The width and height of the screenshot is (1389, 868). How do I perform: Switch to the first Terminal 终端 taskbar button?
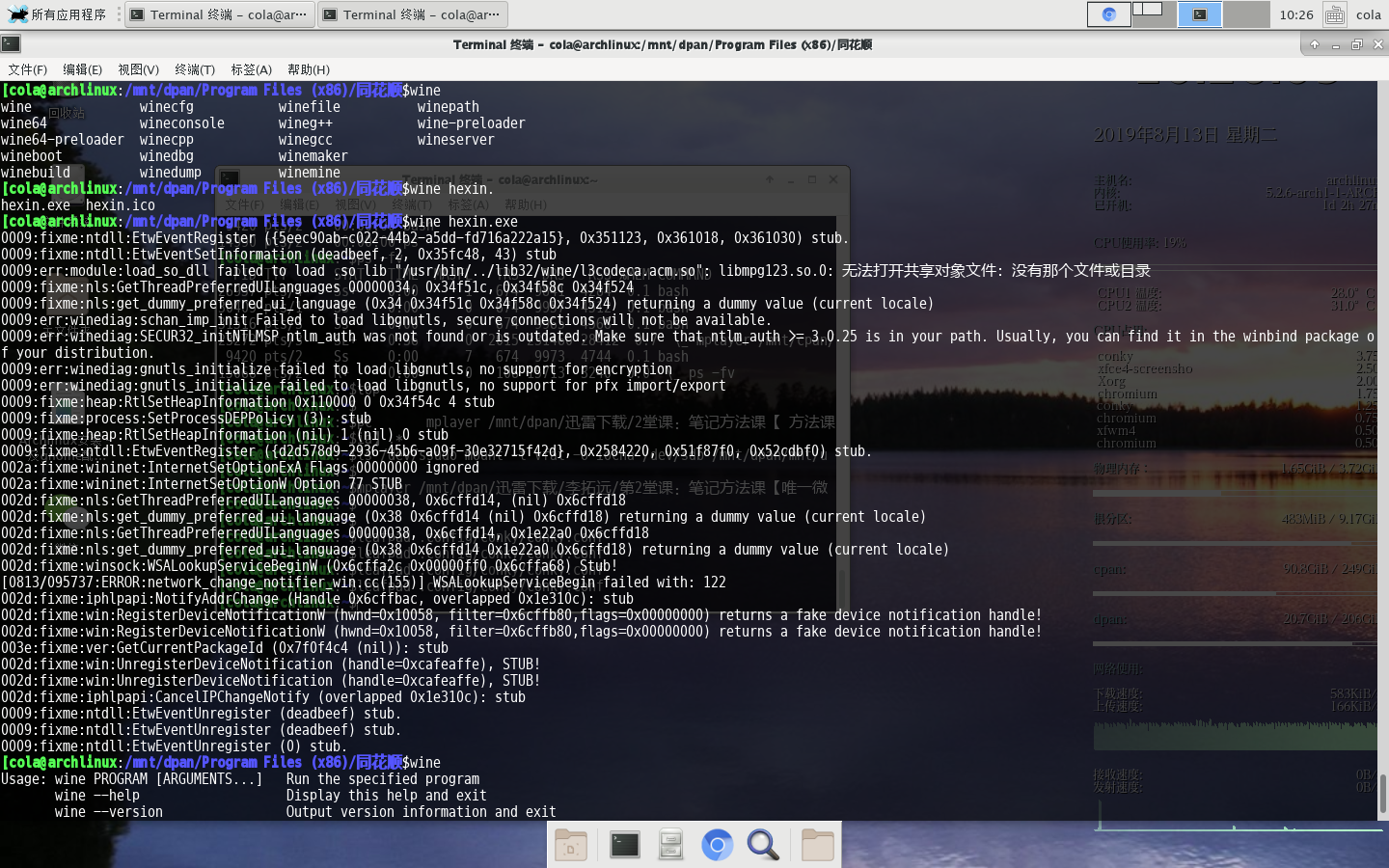(219, 14)
